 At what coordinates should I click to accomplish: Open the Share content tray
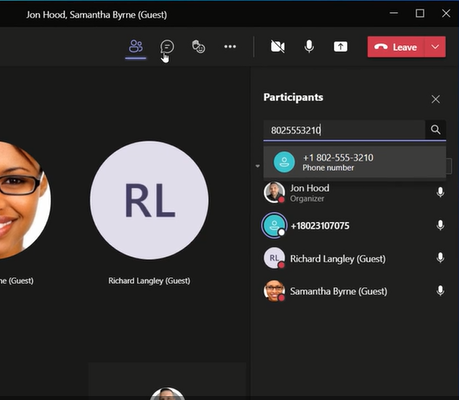pyautogui.click(x=340, y=47)
